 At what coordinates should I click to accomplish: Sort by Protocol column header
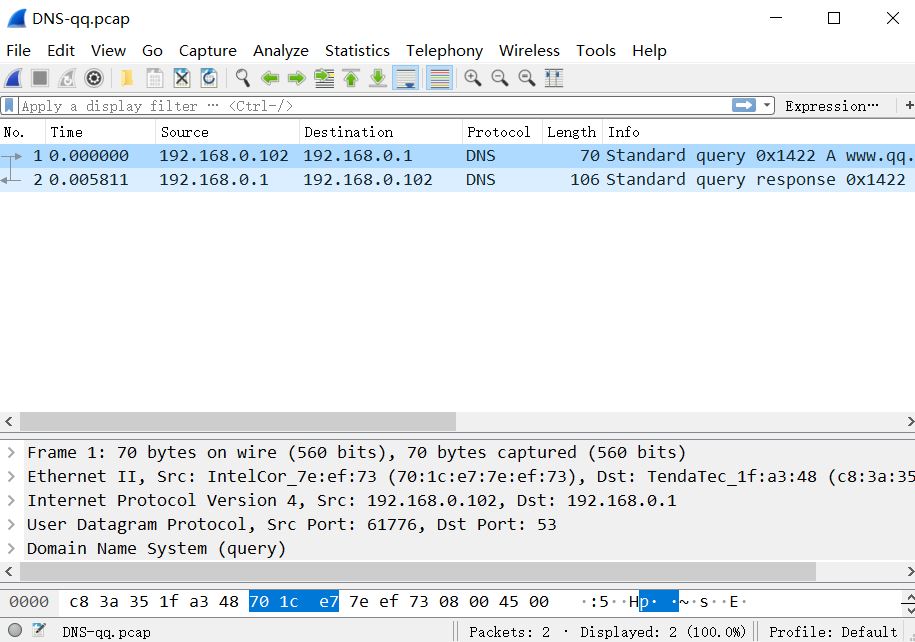[502, 132]
